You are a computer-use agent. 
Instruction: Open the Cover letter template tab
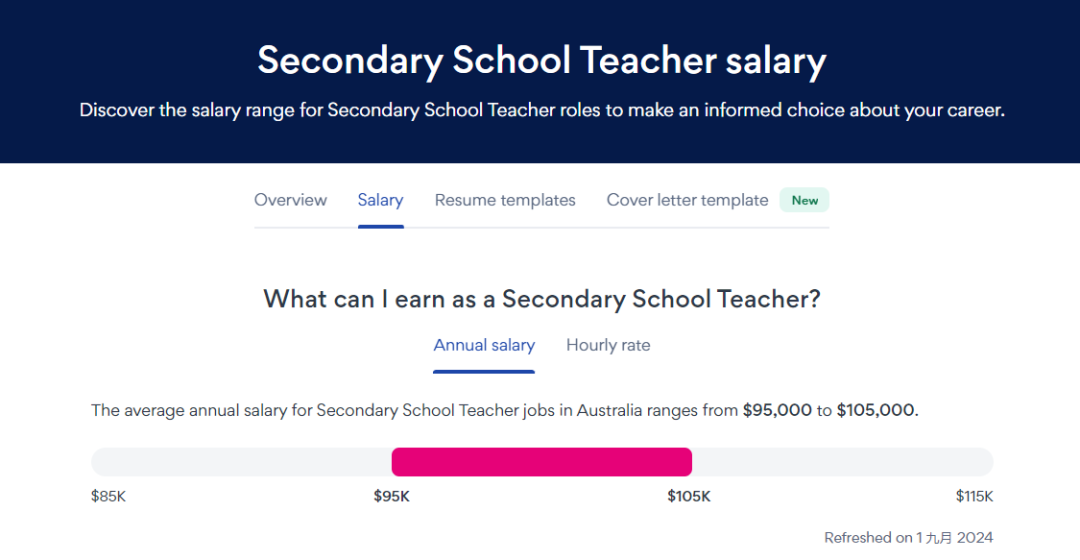pos(687,200)
